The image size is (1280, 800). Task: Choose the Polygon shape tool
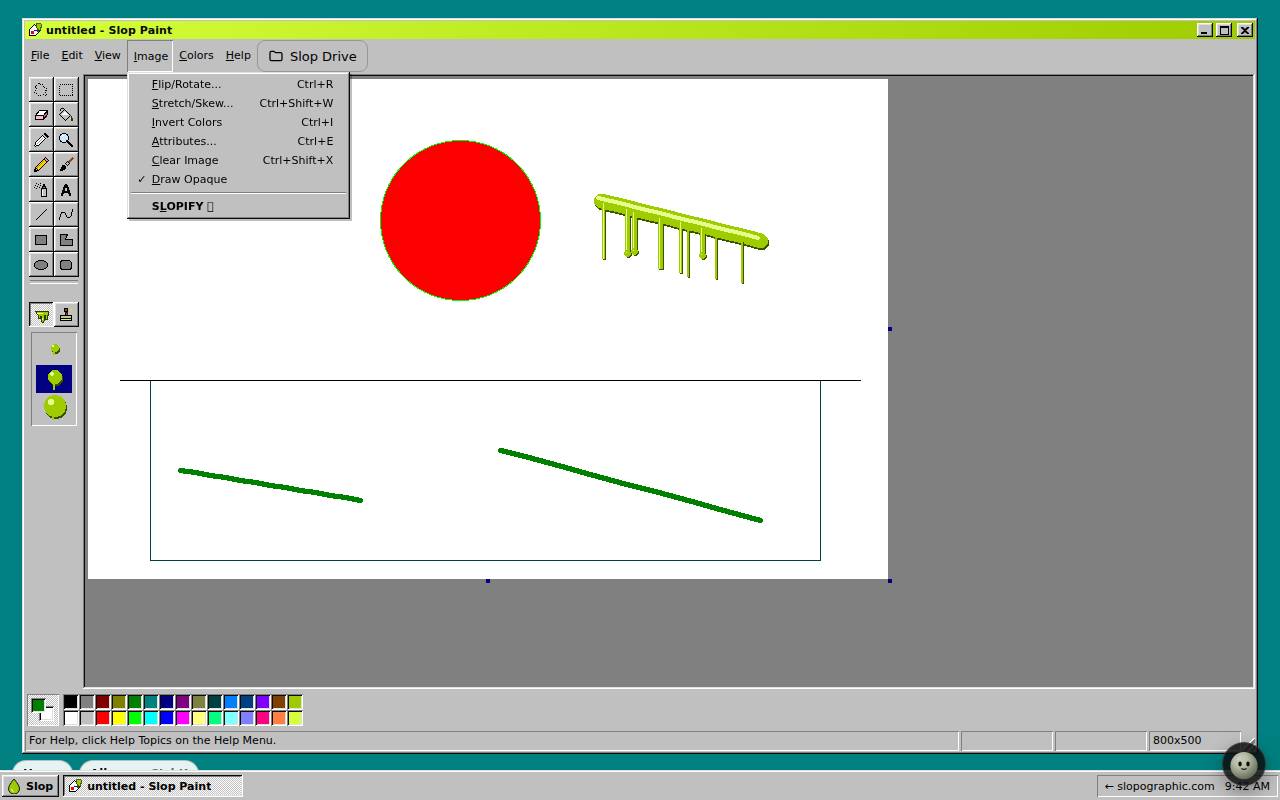click(66, 239)
